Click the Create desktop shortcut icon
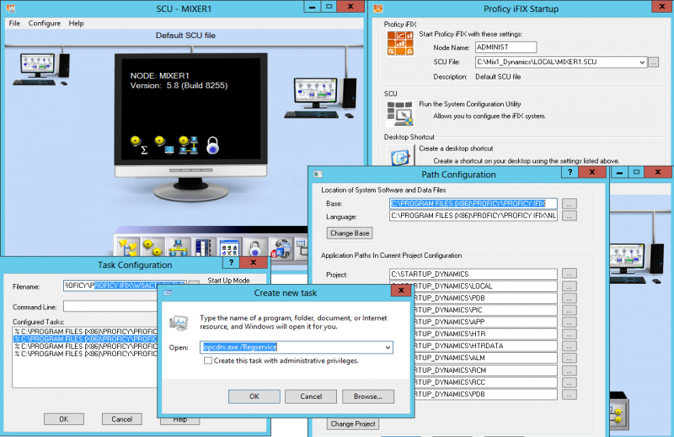This screenshot has height=437, width=674. (x=400, y=157)
